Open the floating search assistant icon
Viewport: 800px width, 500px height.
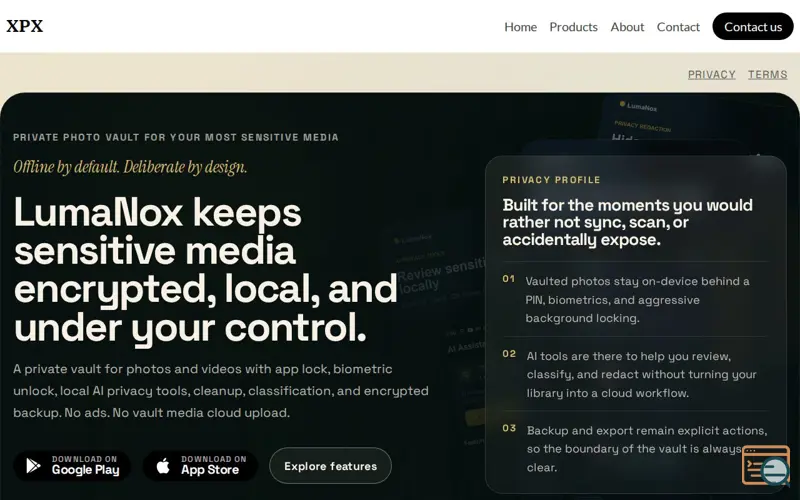766,465
